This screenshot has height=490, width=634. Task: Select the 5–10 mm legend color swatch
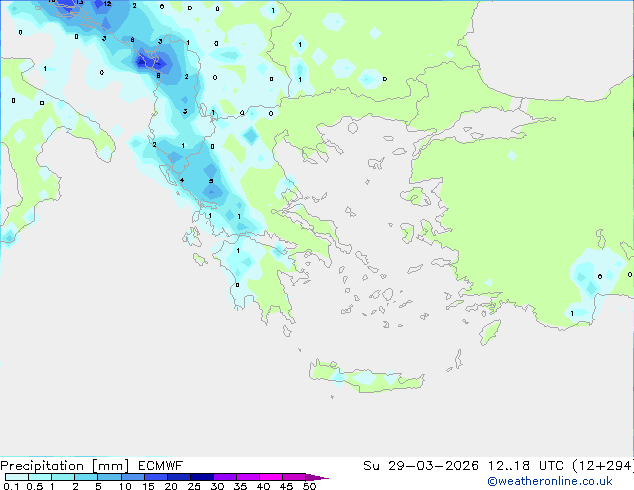pyautogui.click(x=109, y=477)
